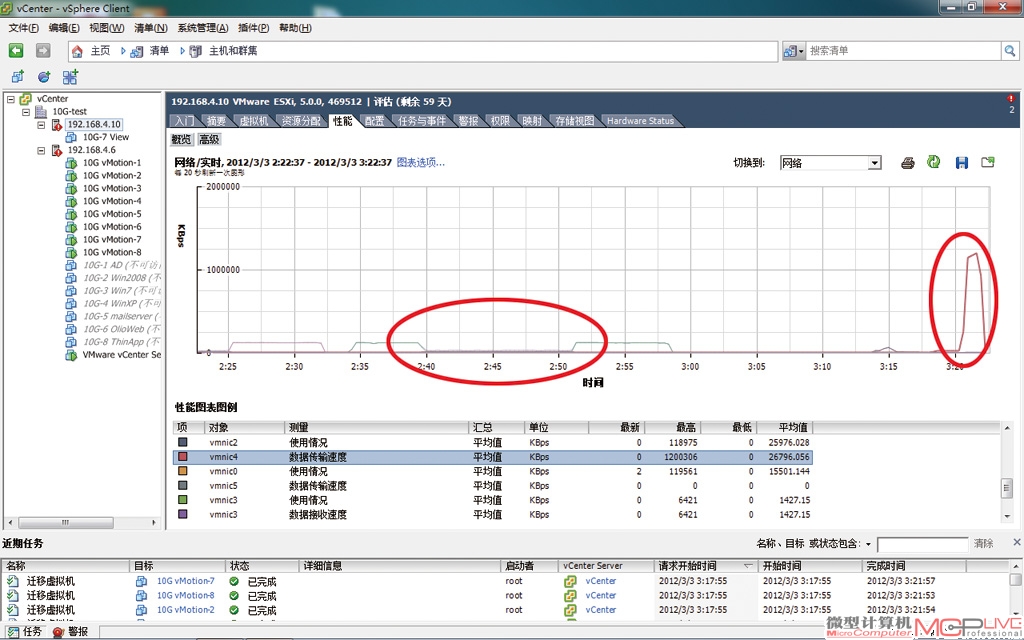This screenshot has width=1024, height=640.
Task: Collapse the 192.168.4.10 host node
Action: (40, 125)
